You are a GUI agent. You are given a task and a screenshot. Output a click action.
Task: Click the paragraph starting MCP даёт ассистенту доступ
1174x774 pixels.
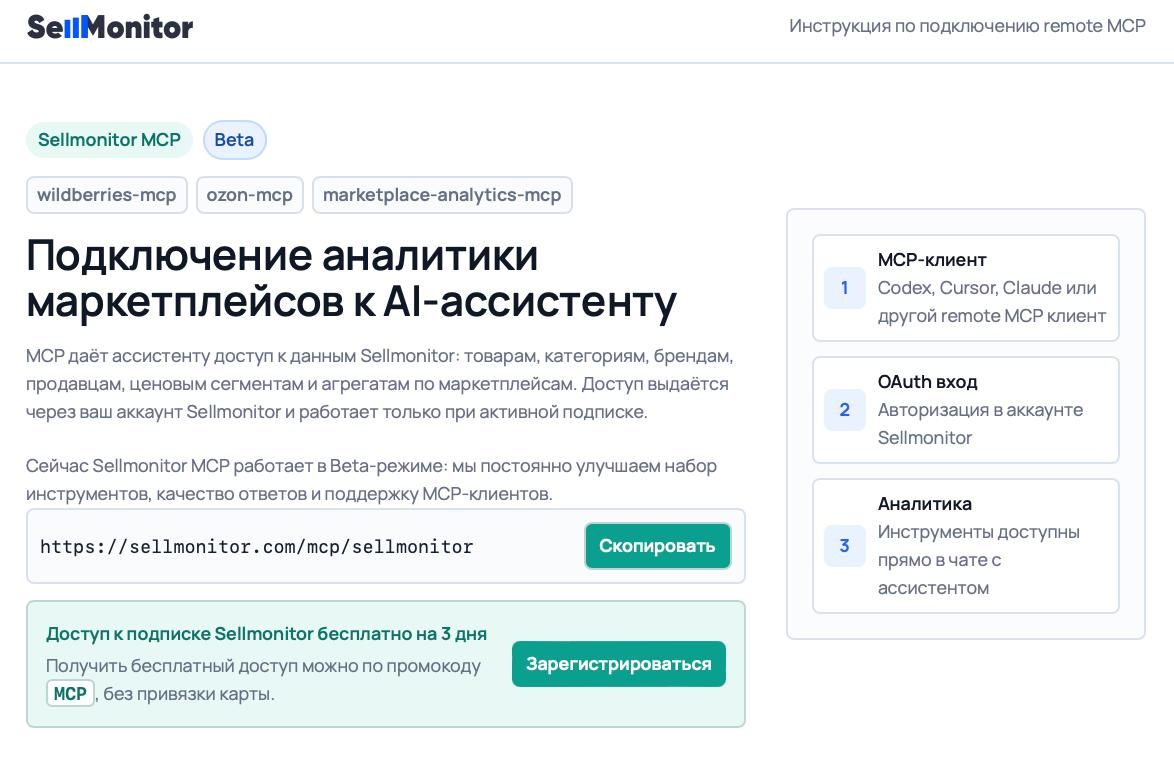(x=380, y=384)
